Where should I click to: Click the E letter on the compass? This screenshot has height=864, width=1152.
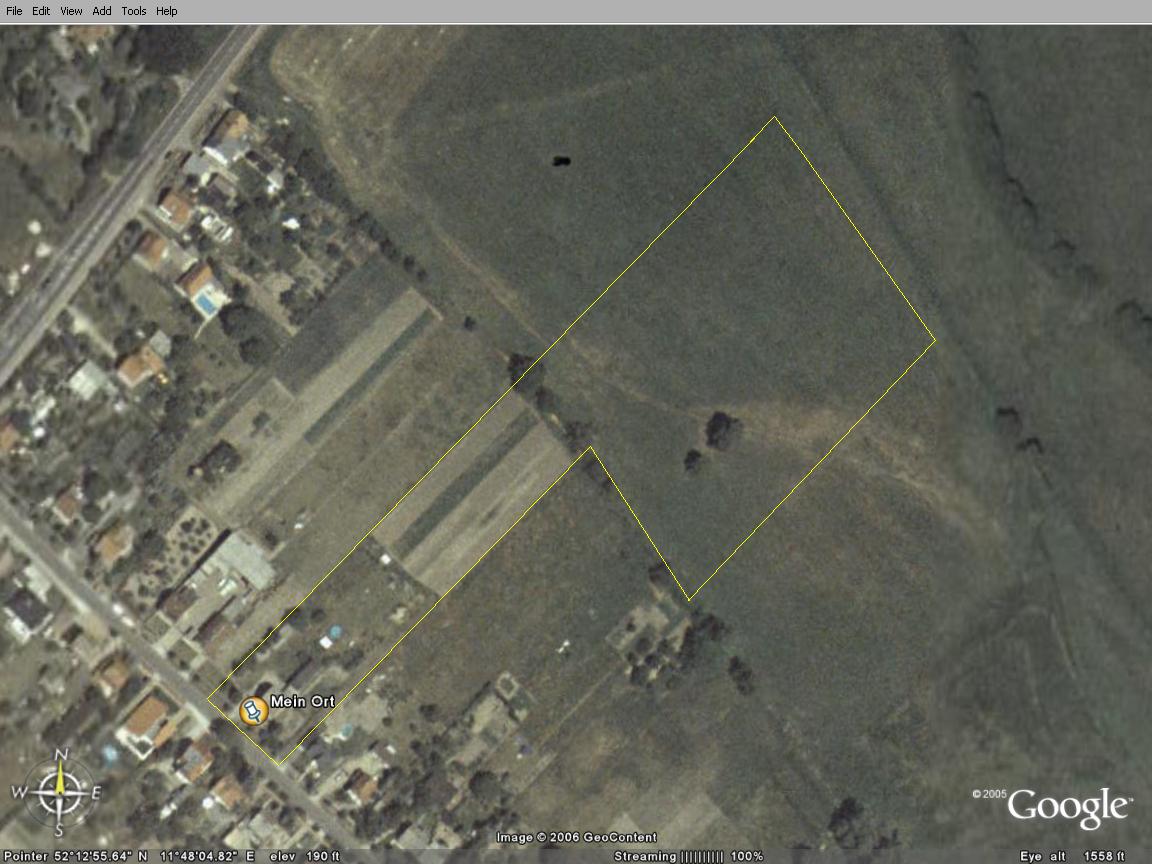tap(96, 793)
